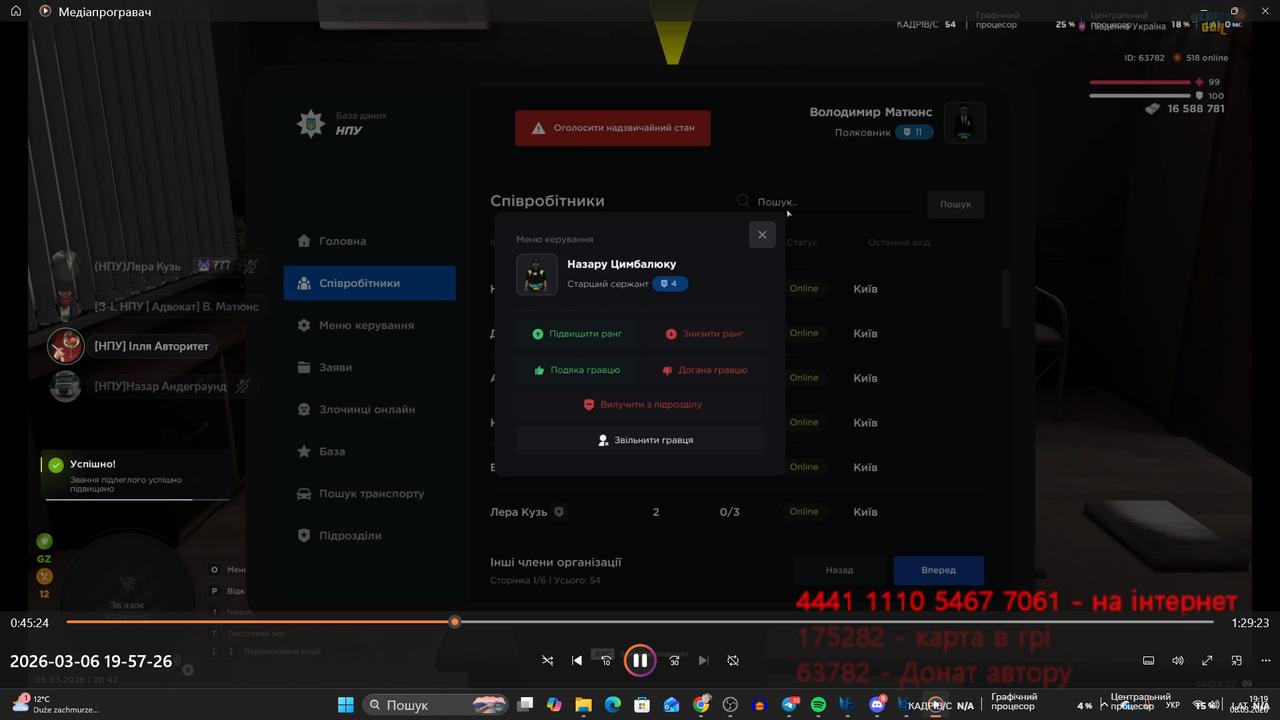The image size is (1280, 720).
Task: Open the sidebar Меню керування item
Action: point(369,325)
